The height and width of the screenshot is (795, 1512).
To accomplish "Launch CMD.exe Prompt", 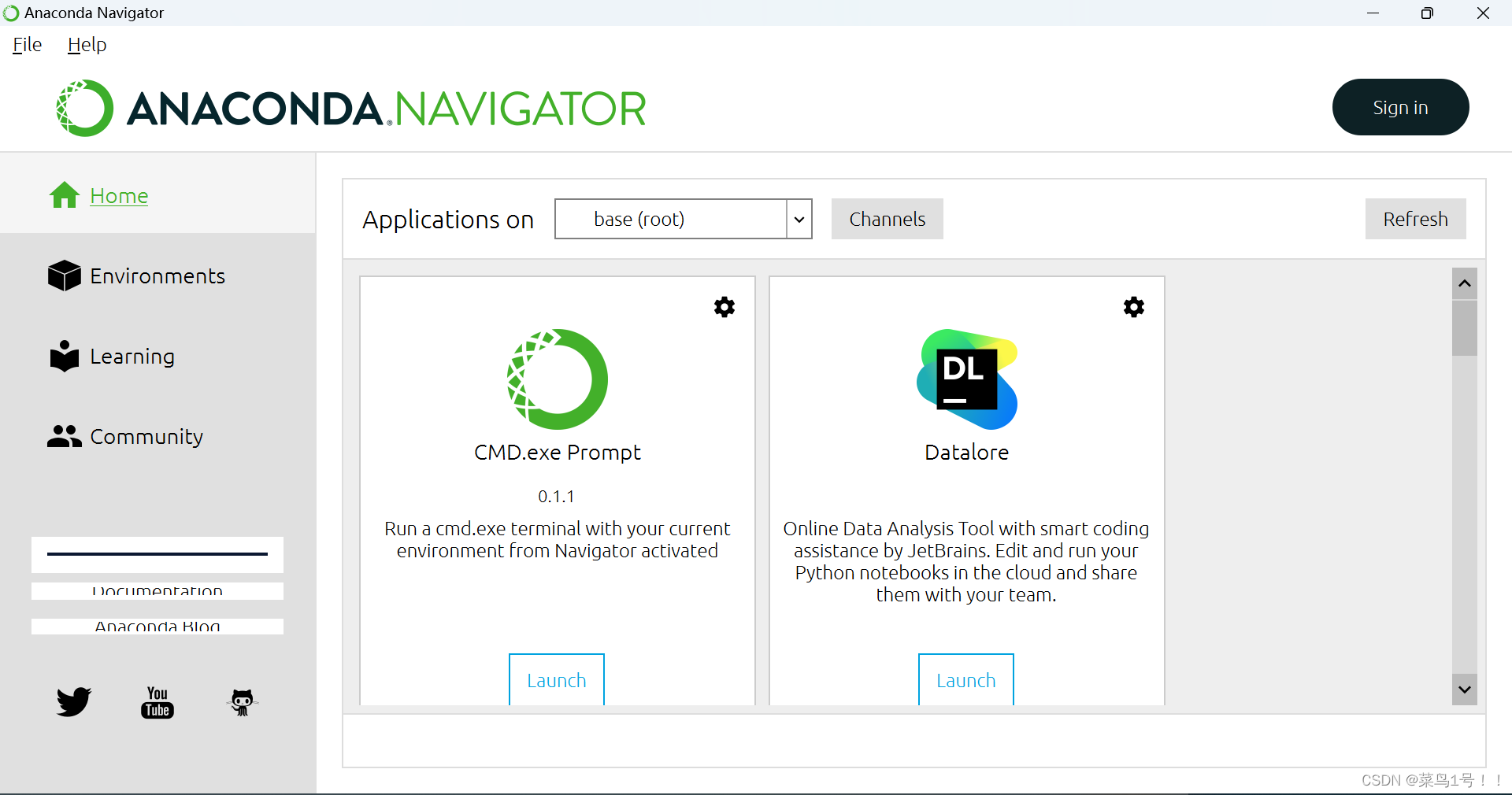I will [557, 680].
